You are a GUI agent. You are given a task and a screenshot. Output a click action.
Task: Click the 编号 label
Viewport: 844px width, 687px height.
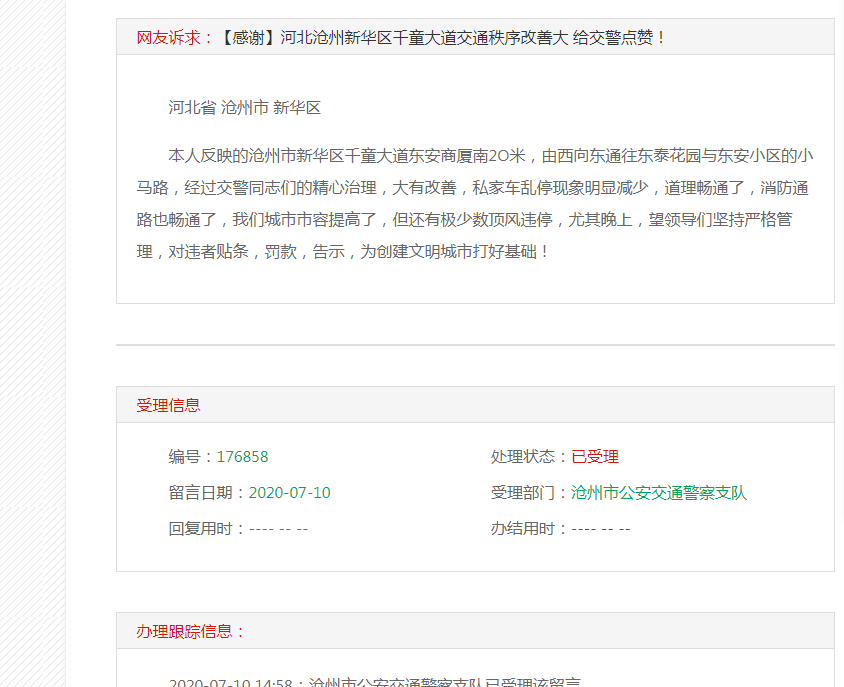tap(191, 457)
